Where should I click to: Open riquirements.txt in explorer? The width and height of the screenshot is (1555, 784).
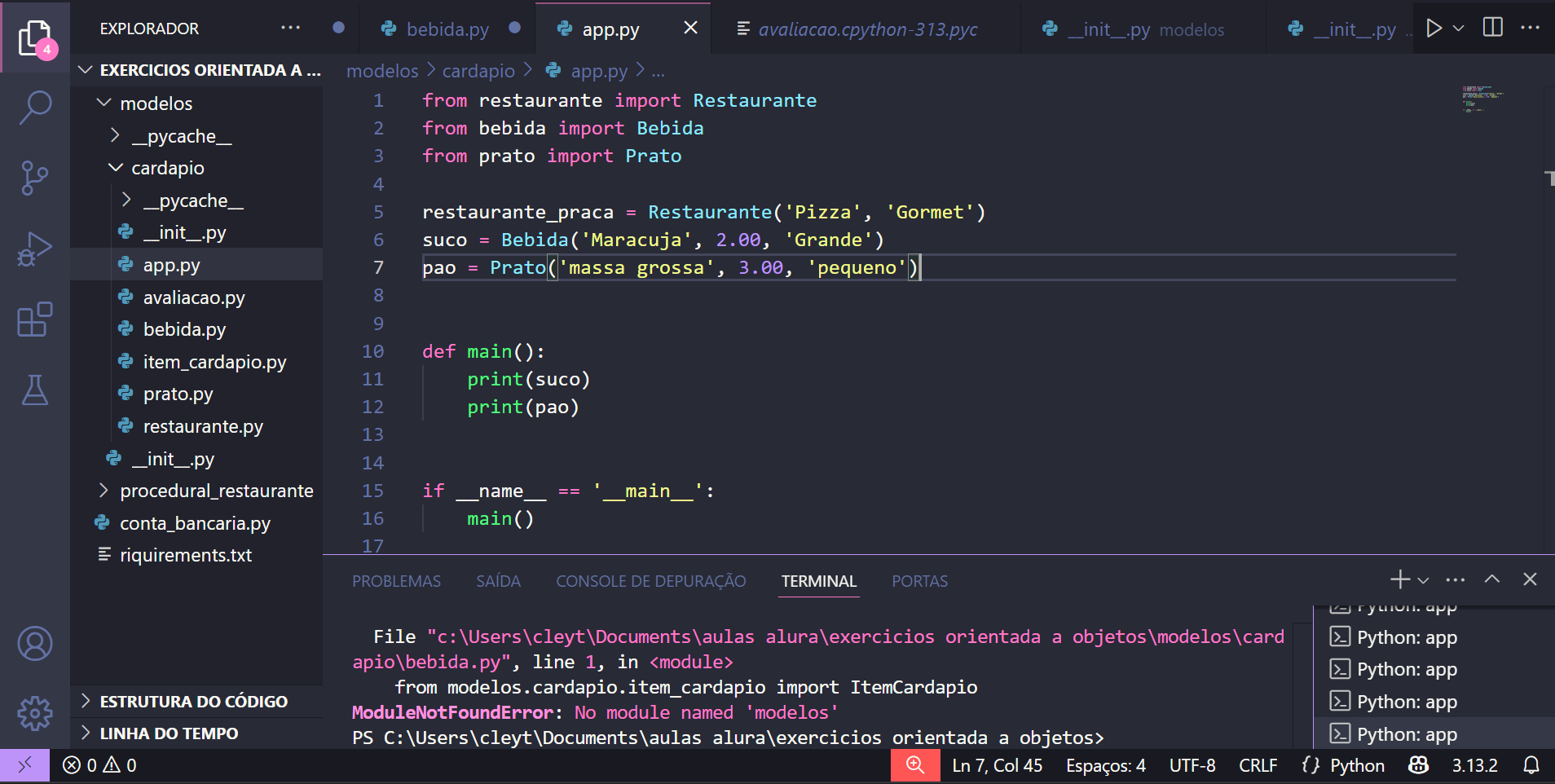[196, 555]
